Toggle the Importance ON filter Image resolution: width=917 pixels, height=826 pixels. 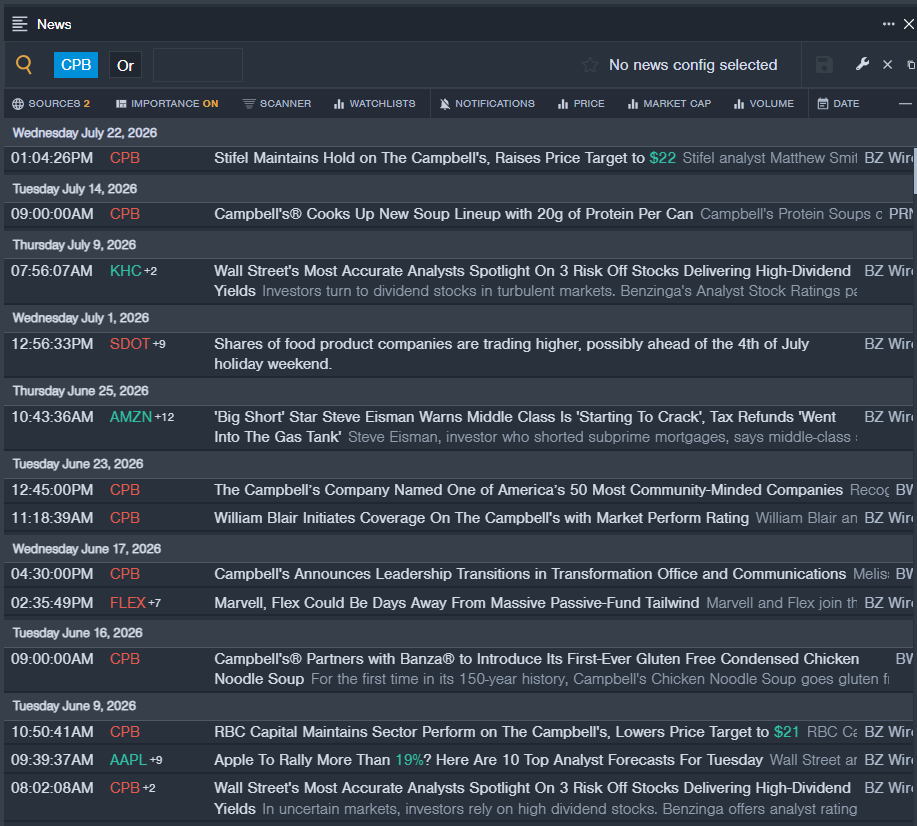click(167, 104)
